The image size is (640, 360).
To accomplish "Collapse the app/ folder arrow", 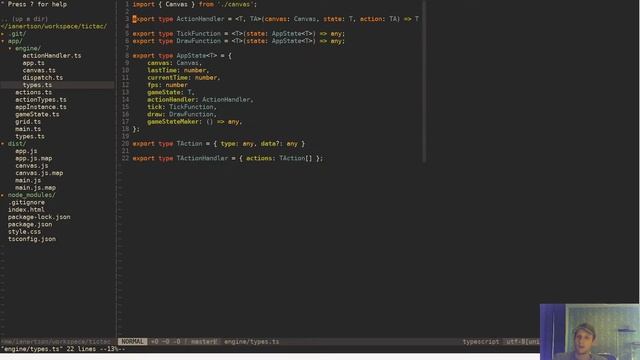I will (x=2, y=41).
